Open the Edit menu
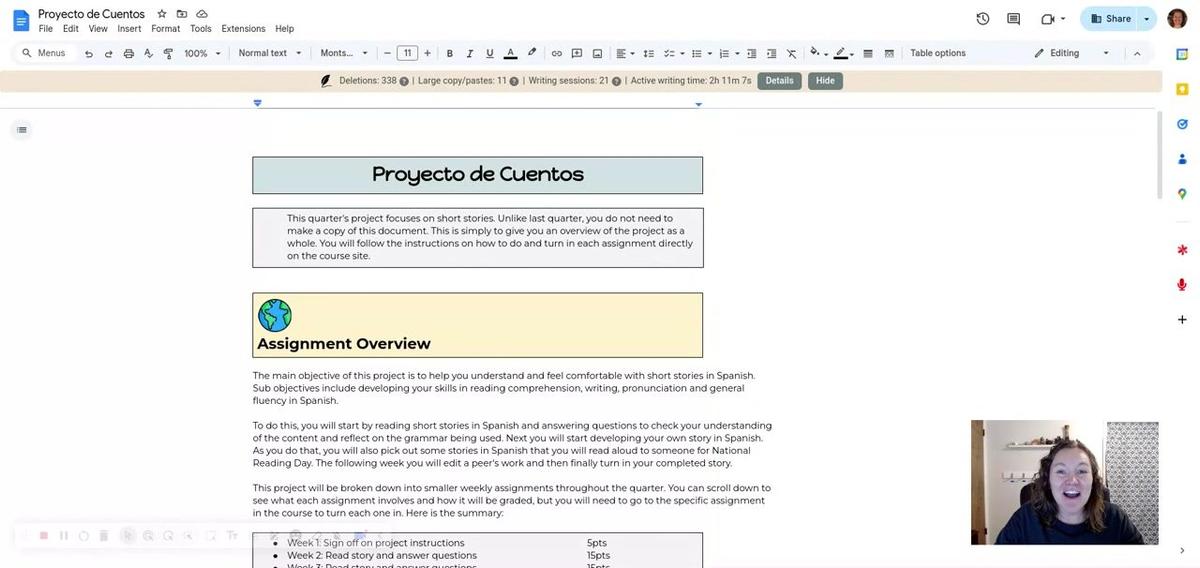 point(71,29)
